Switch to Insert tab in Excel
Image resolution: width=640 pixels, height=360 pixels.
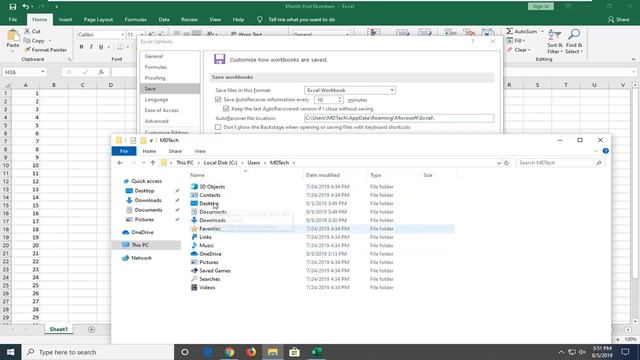(x=65, y=20)
